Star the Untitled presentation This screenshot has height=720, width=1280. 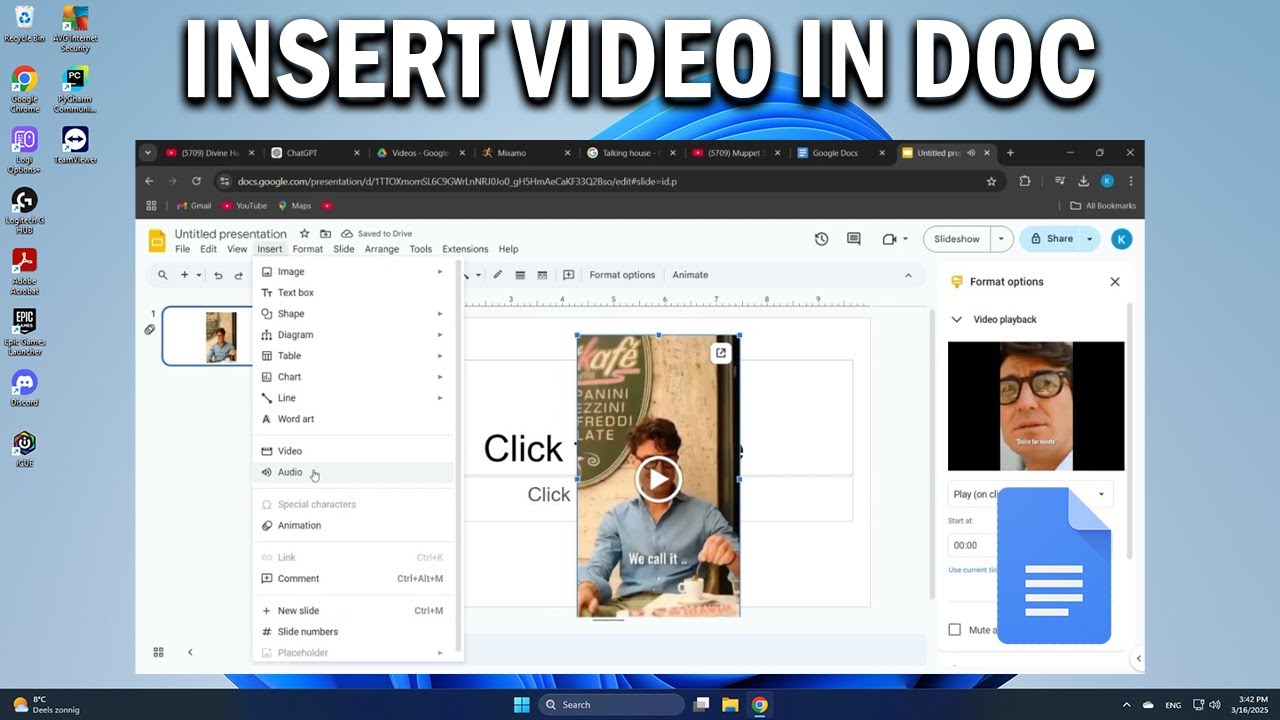pyautogui.click(x=305, y=233)
